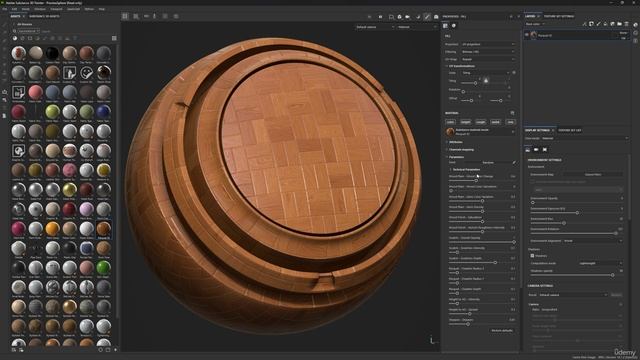Open the Substance material Parquet resource entry

point(480,131)
